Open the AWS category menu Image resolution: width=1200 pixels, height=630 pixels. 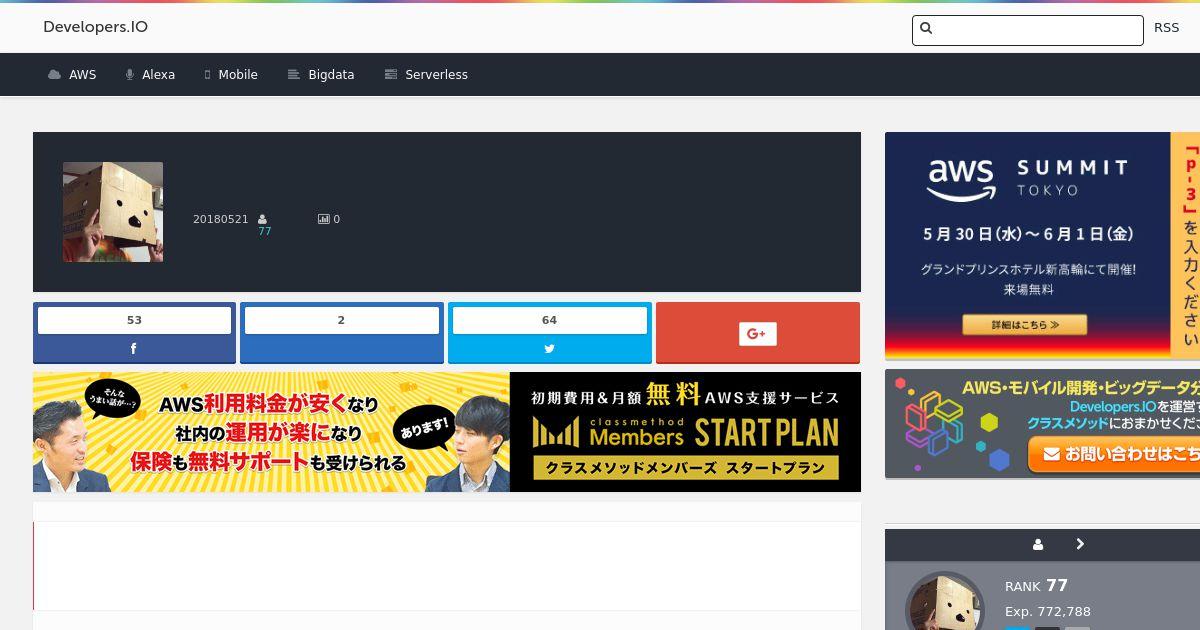pos(72,75)
